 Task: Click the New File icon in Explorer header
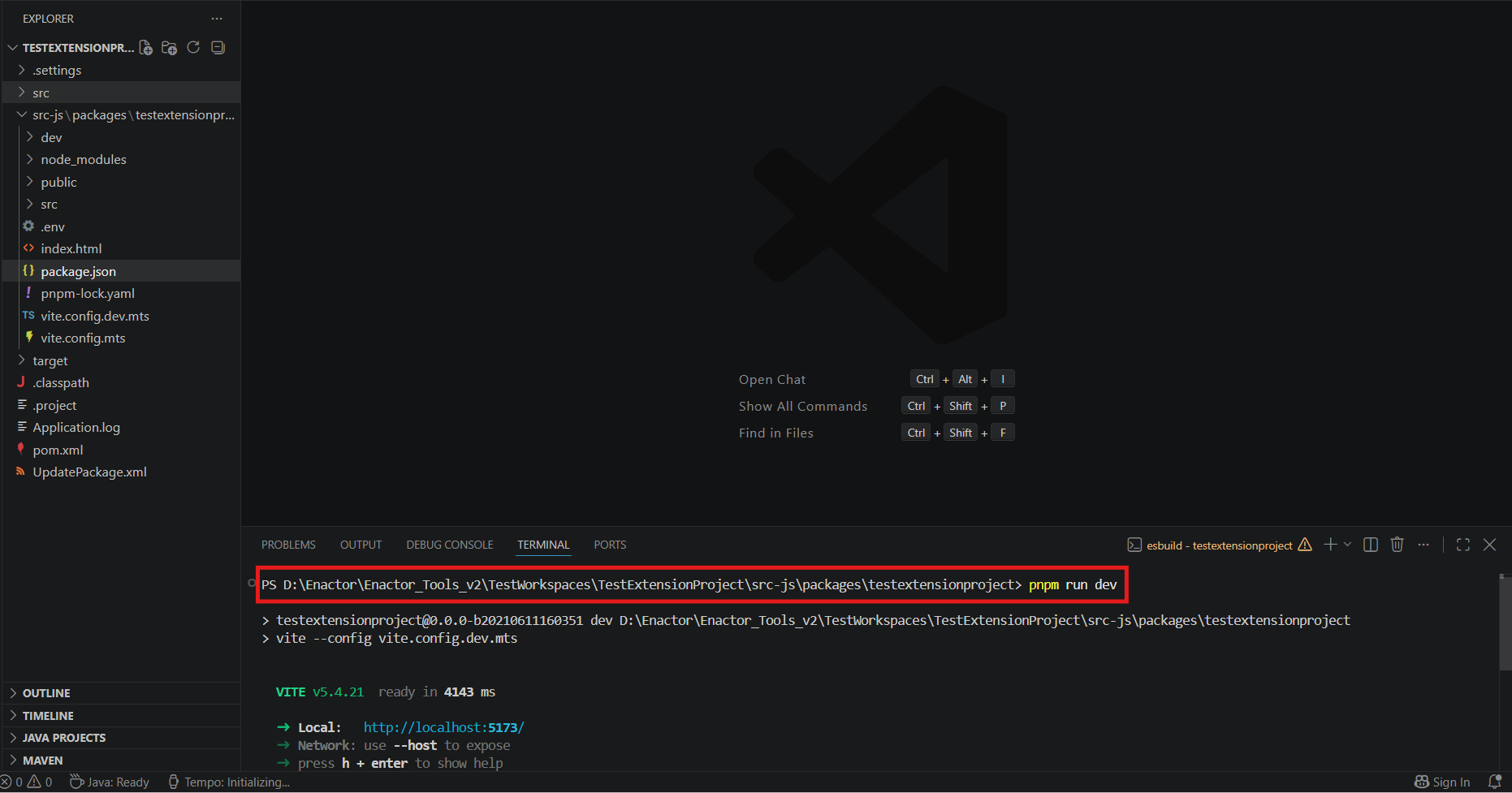pyautogui.click(x=146, y=48)
